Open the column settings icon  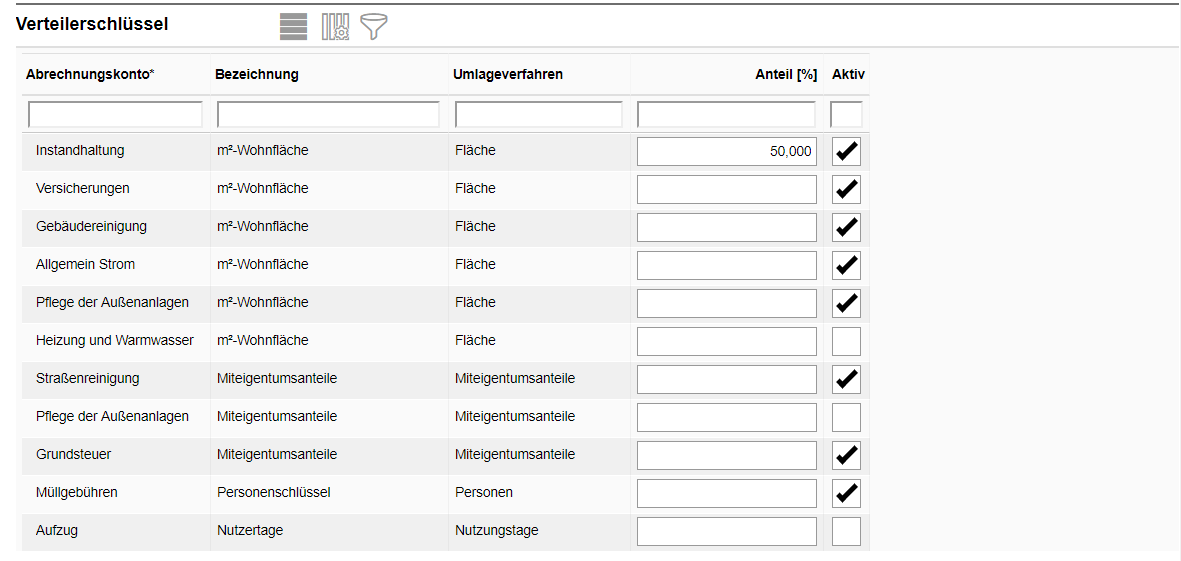(x=335, y=27)
